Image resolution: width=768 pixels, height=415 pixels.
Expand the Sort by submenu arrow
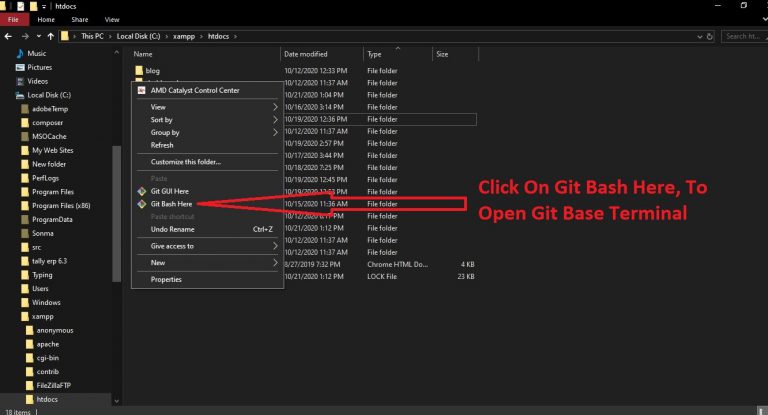(276, 120)
